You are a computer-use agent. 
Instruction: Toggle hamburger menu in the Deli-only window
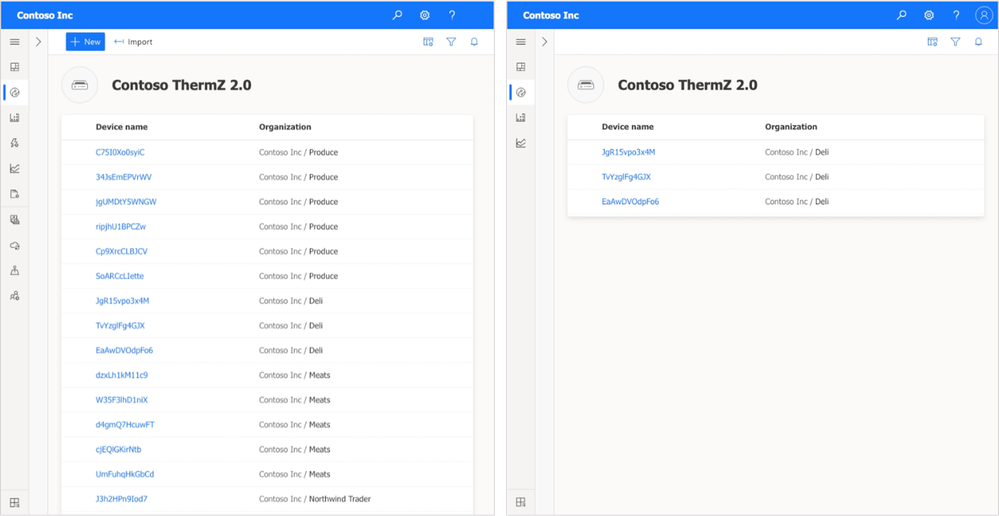pyautogui.click(x=521, y=42)
